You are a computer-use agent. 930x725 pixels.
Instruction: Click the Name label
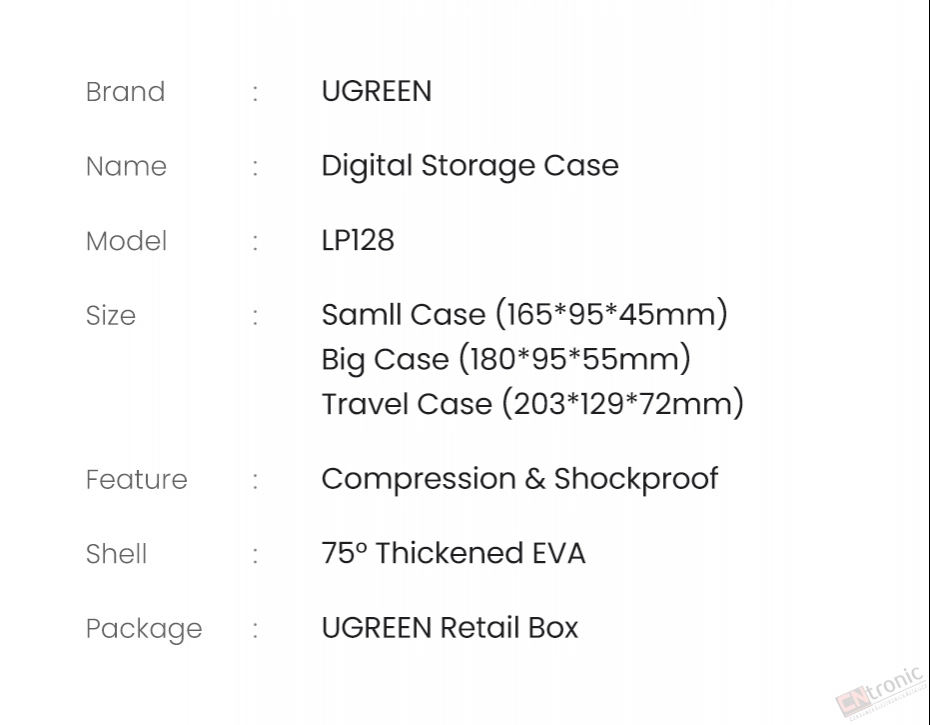126,166
